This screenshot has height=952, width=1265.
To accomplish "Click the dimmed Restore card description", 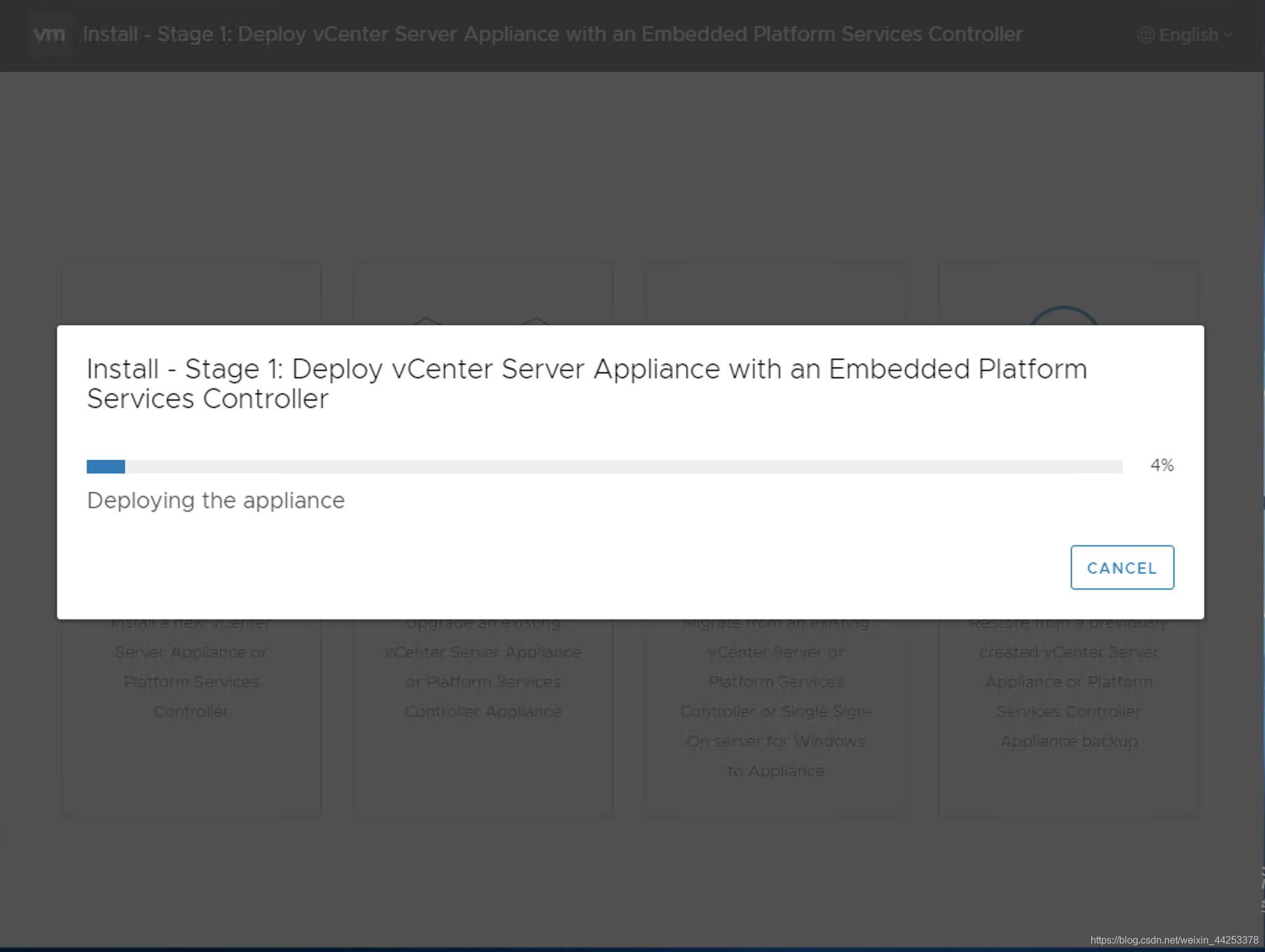I will coord(1068,682).
